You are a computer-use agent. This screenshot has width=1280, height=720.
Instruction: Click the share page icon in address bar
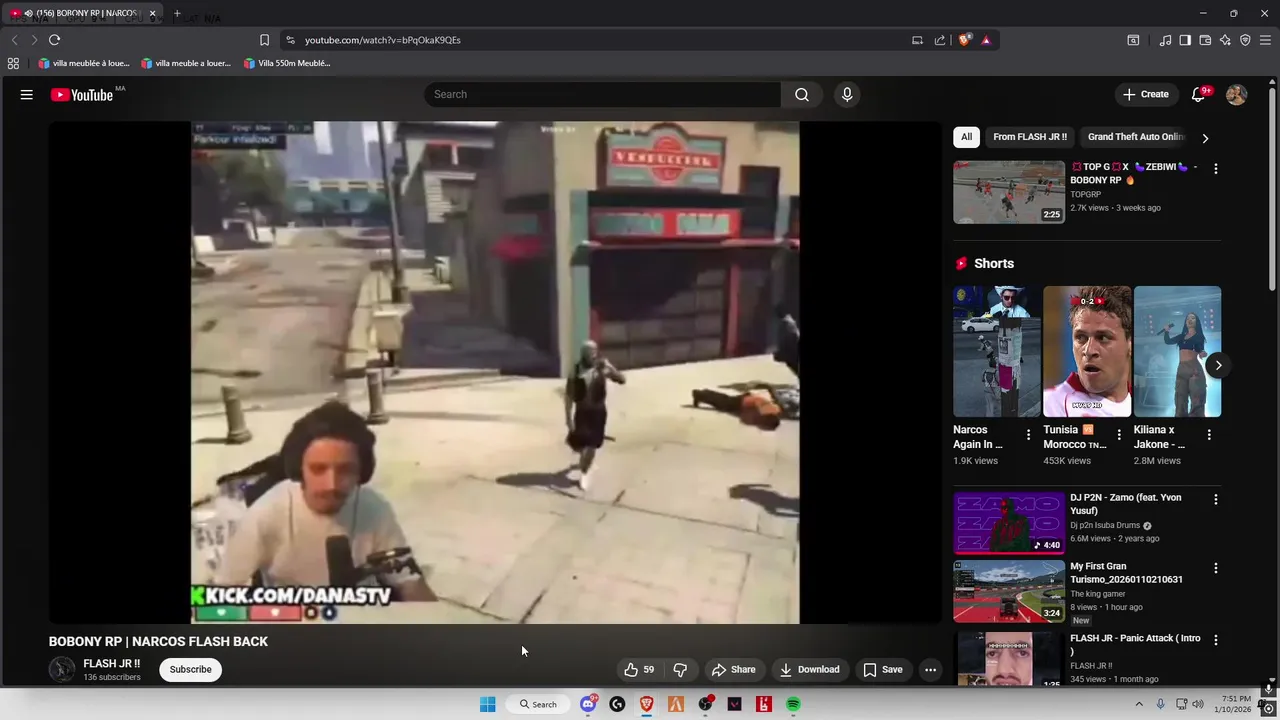pyautogui.click(x=940, y=40)
